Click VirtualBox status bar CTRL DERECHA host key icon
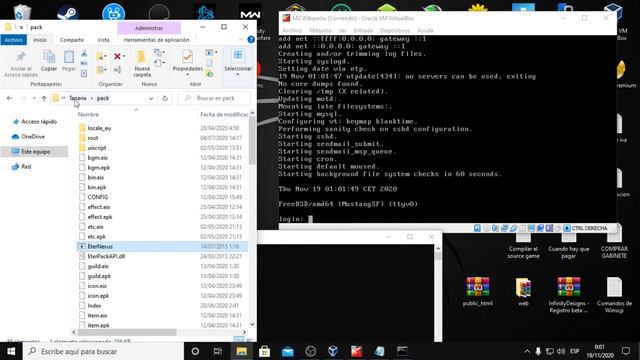Screen dimensions: 640x360 (567, 228)
